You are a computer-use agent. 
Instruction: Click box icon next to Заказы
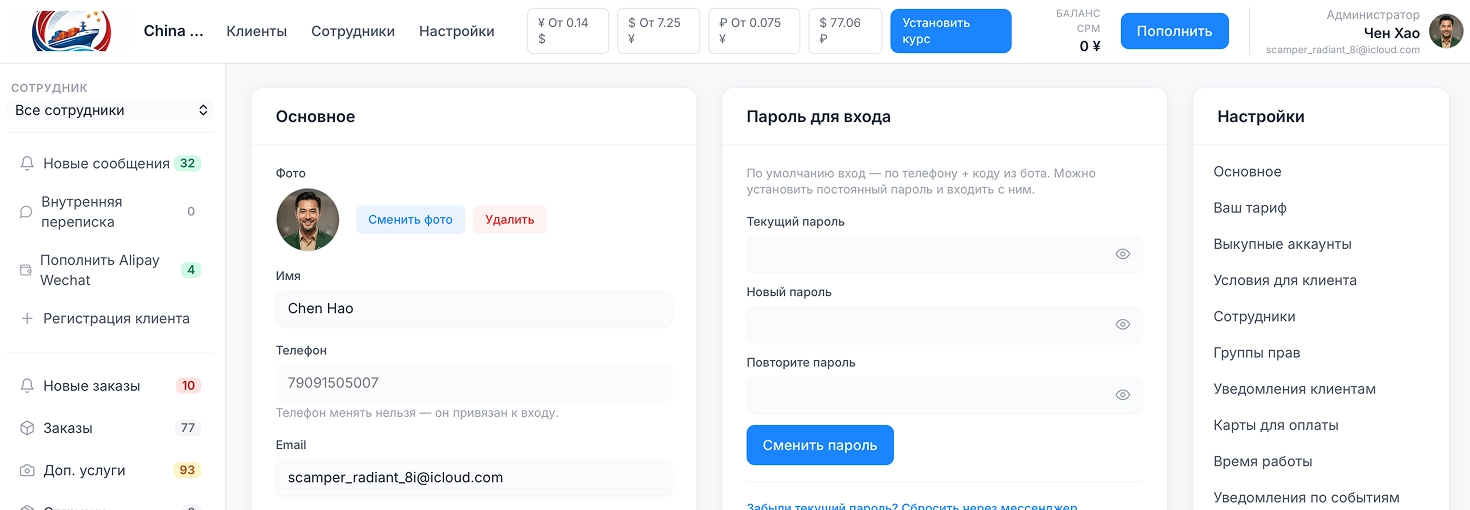click(27, 428)
